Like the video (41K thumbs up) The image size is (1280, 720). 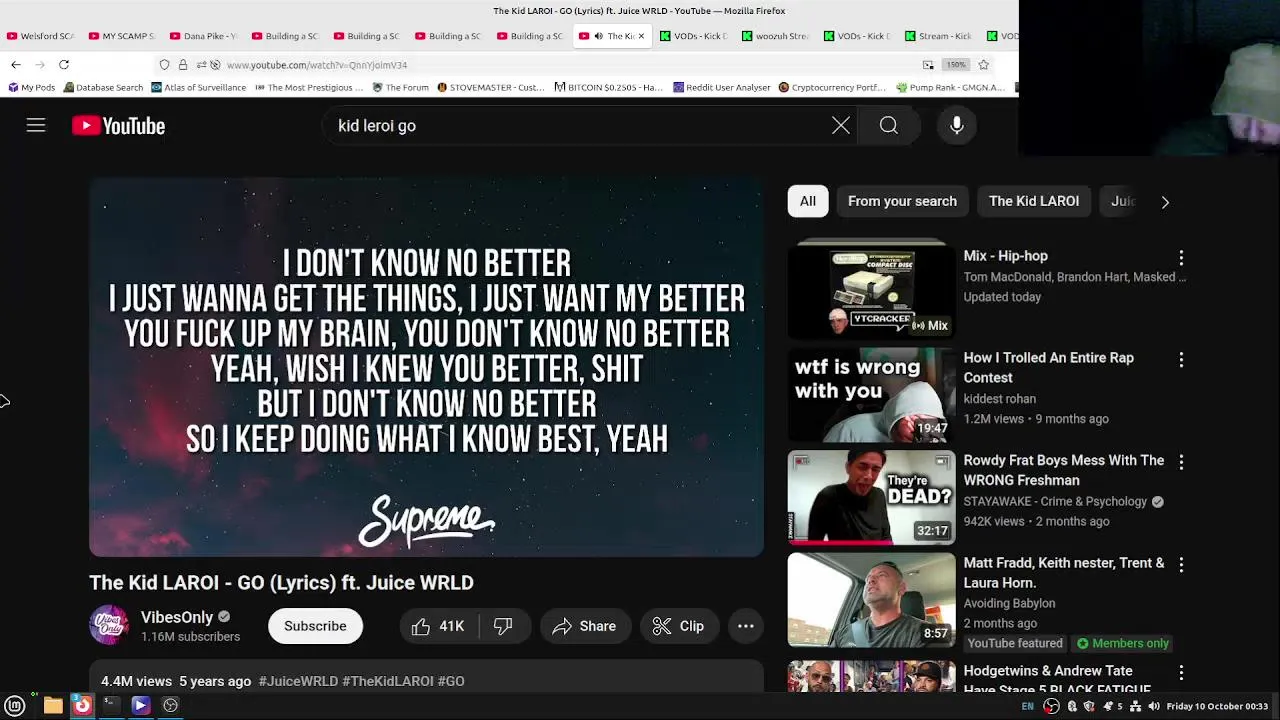[438, 626]
